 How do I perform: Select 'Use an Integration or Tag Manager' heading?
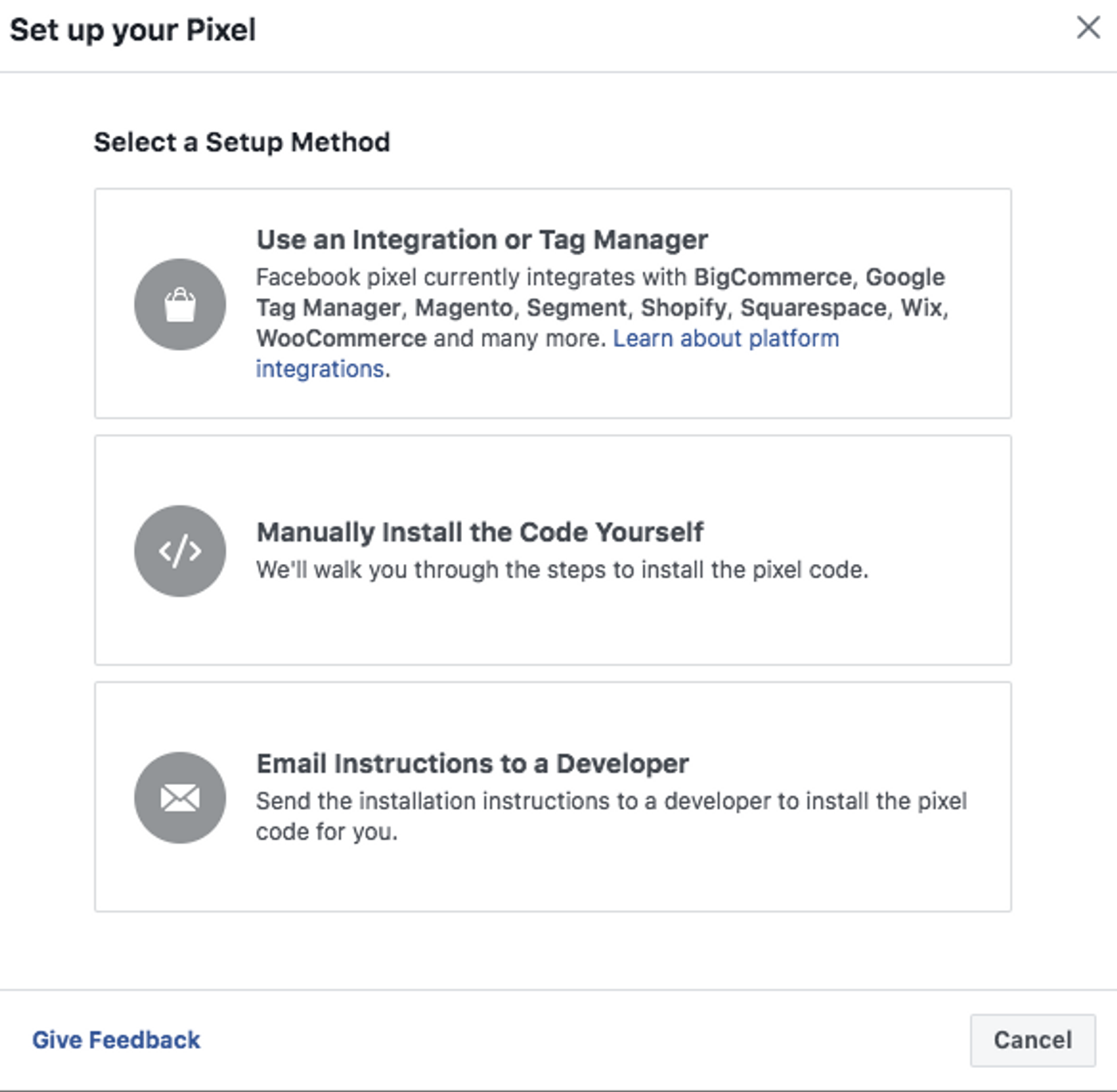click(482, 239)
